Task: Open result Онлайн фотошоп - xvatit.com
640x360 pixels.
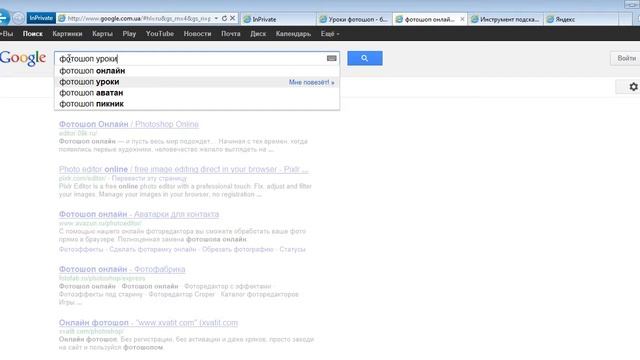Action: 148,322
